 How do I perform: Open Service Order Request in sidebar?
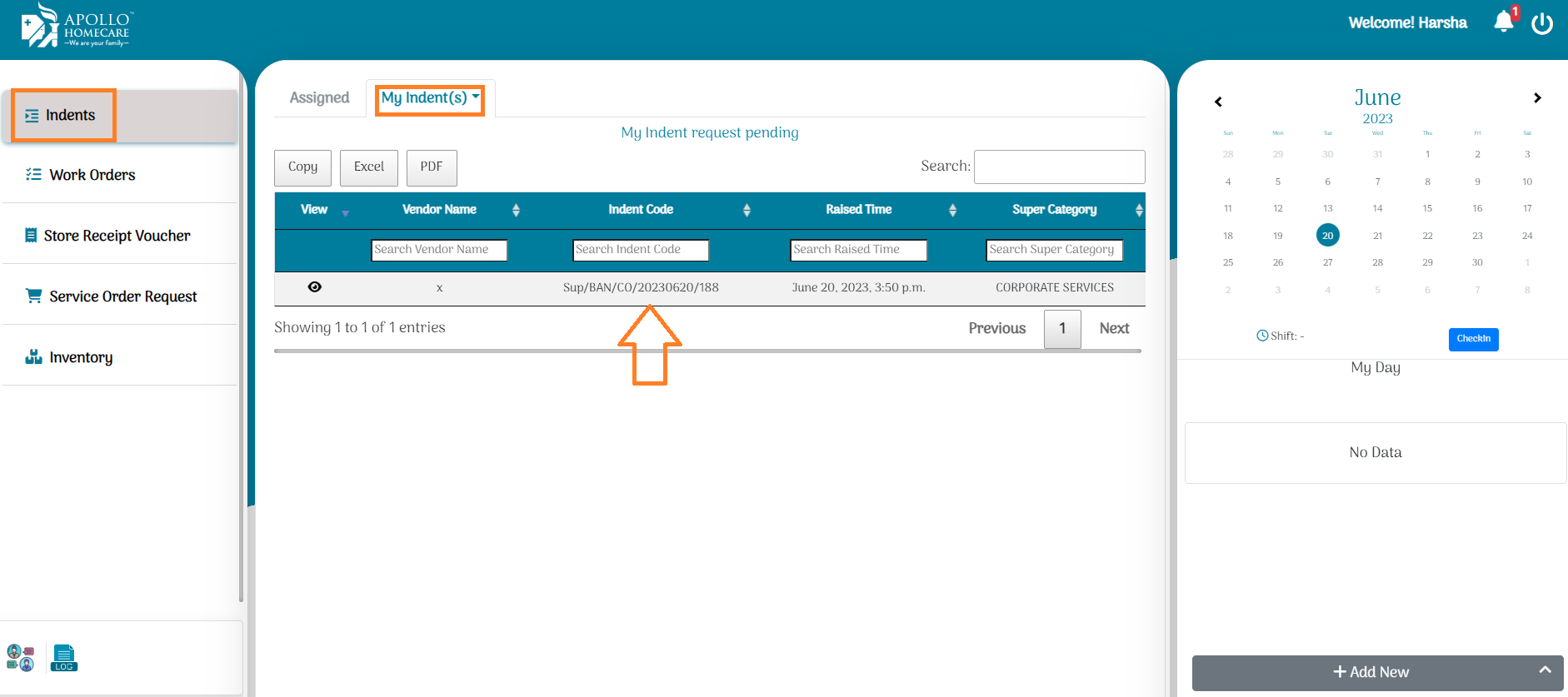[x=119, y=296]
